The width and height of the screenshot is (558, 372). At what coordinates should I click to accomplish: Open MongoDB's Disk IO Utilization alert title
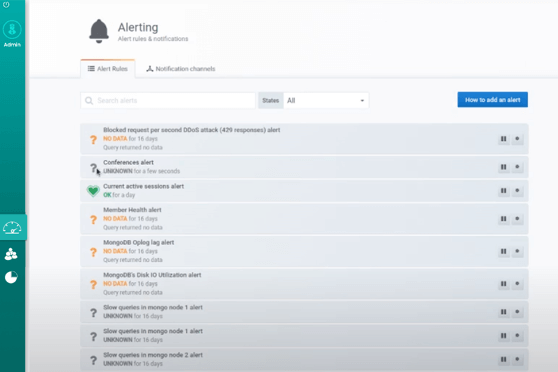(152, 275)
